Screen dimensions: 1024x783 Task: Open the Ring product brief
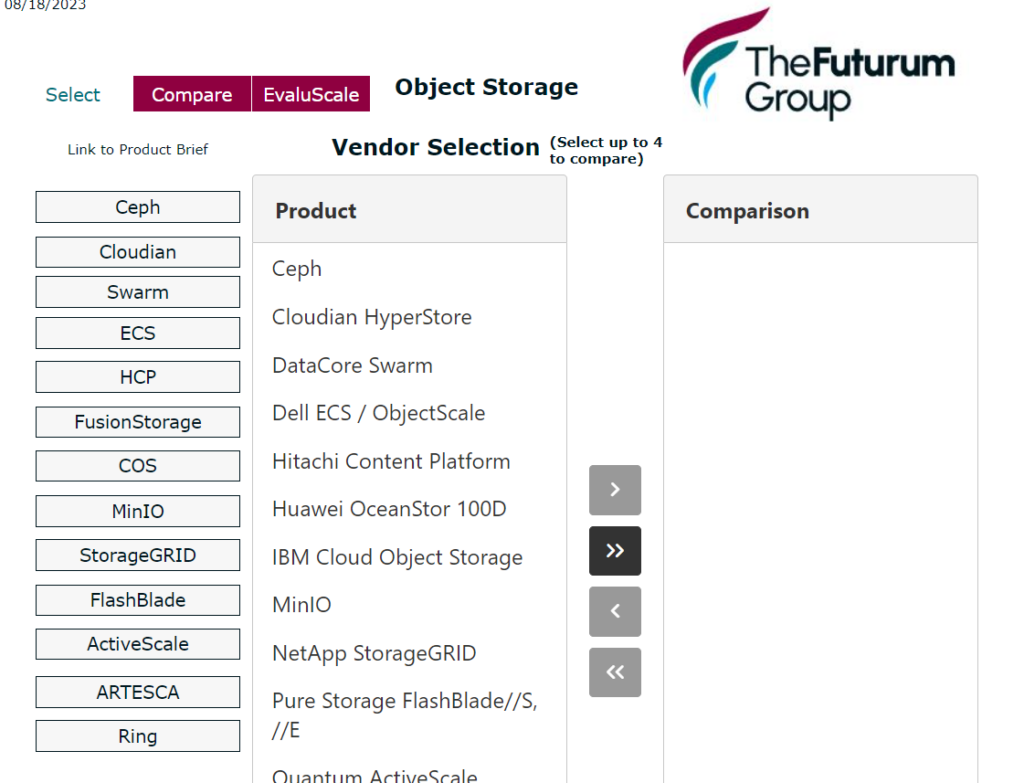click(138, 736)
